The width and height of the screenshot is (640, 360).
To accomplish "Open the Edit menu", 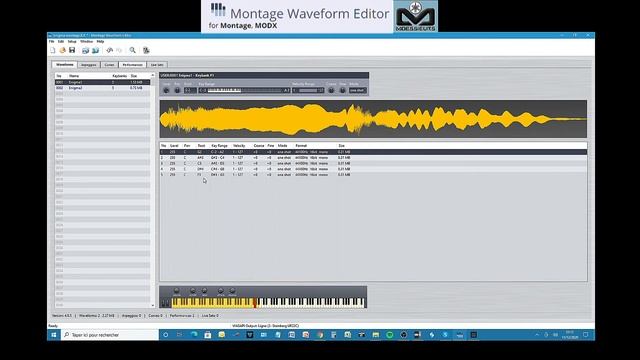I will click(61, 42).
